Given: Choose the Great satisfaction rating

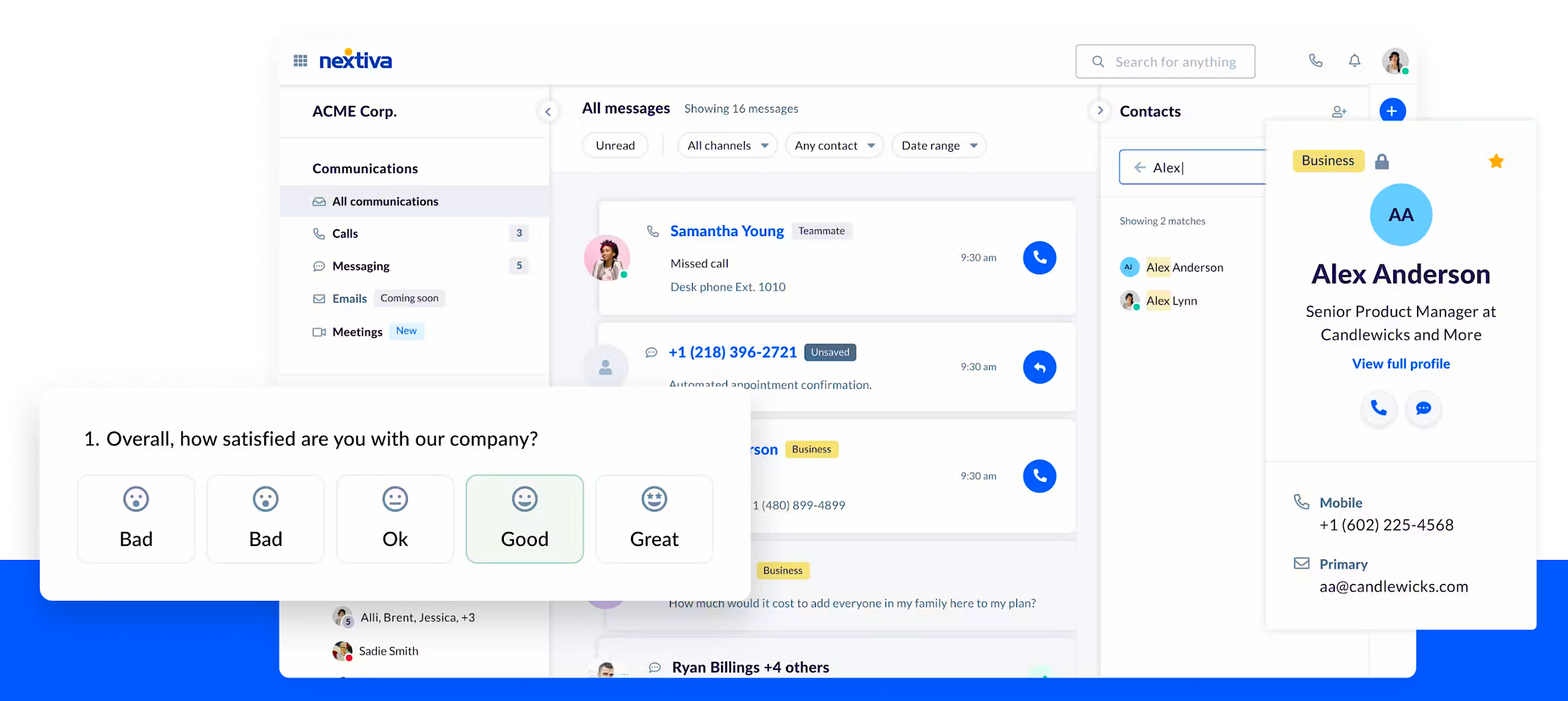Looking at the screenshot, I should pyautogui.click(x=654, y=519).
